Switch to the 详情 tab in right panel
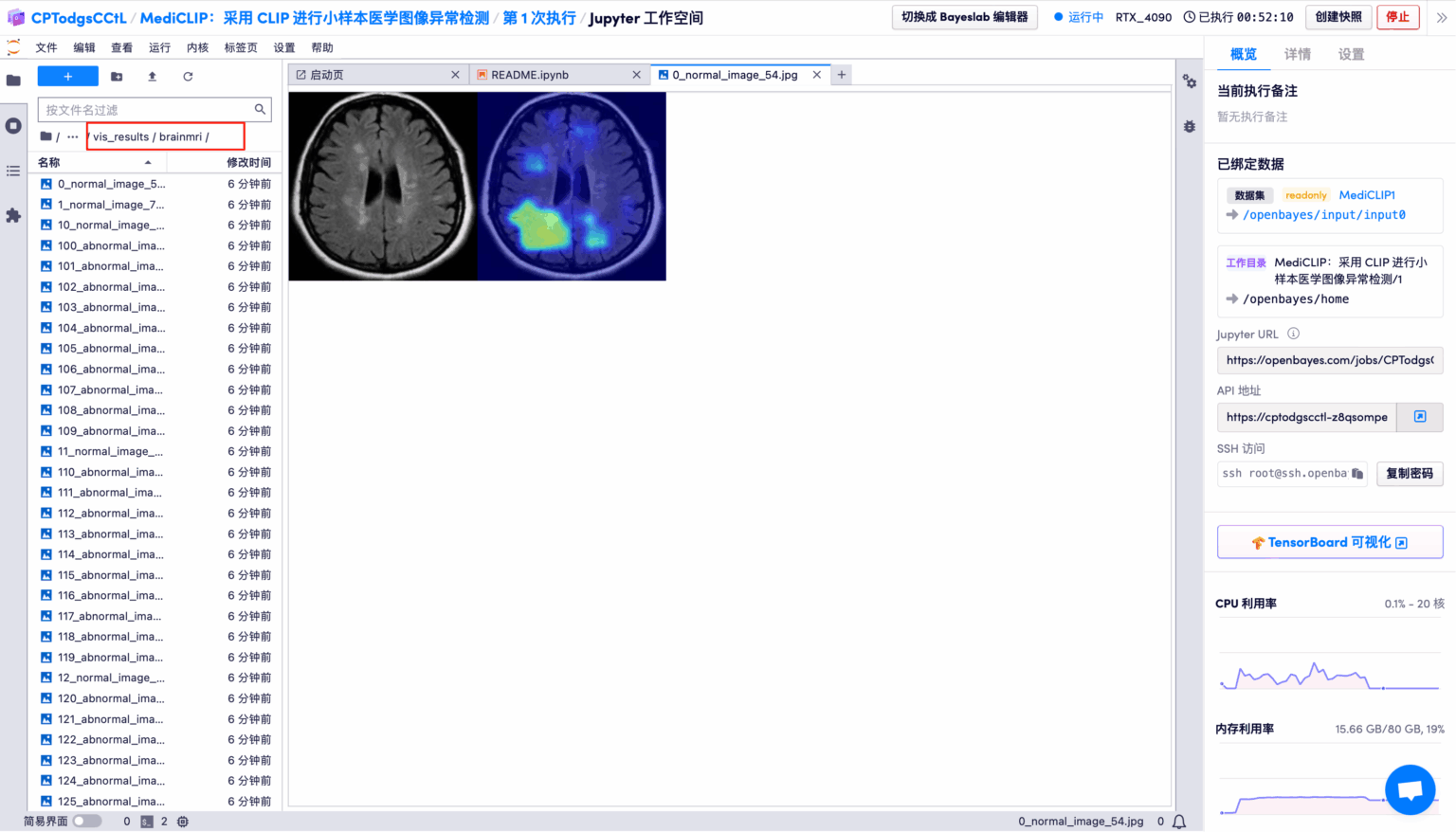This screenshot has height=832, width=1456. pos(1297,54)
